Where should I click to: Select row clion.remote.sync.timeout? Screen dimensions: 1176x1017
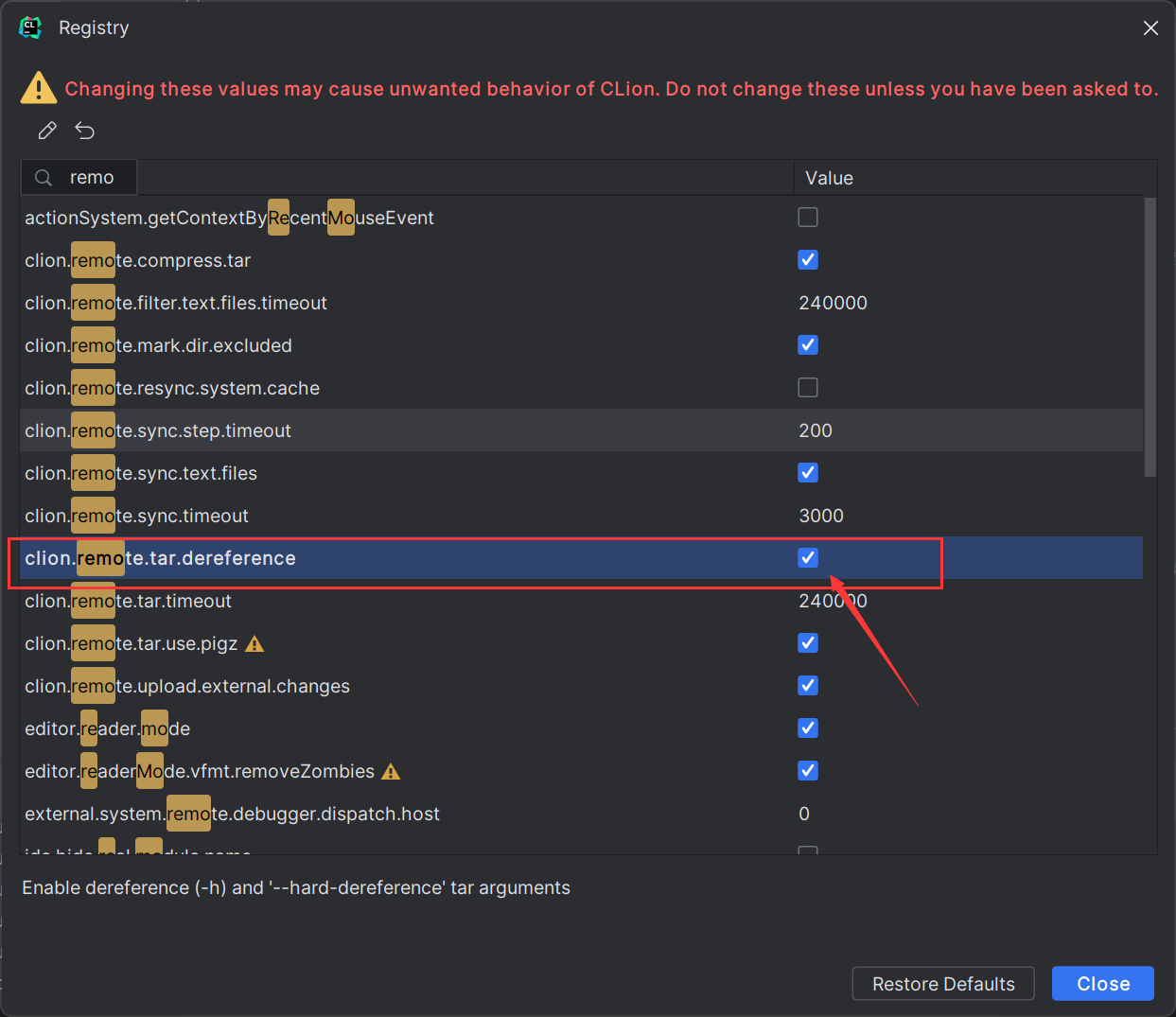coord(581,516)
